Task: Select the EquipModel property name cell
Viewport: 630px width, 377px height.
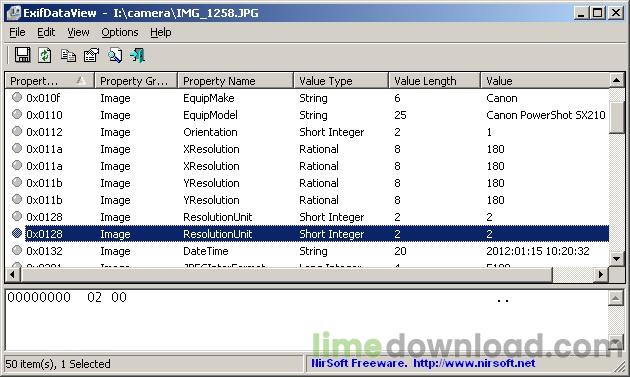Action: click(x=210, y=115)
